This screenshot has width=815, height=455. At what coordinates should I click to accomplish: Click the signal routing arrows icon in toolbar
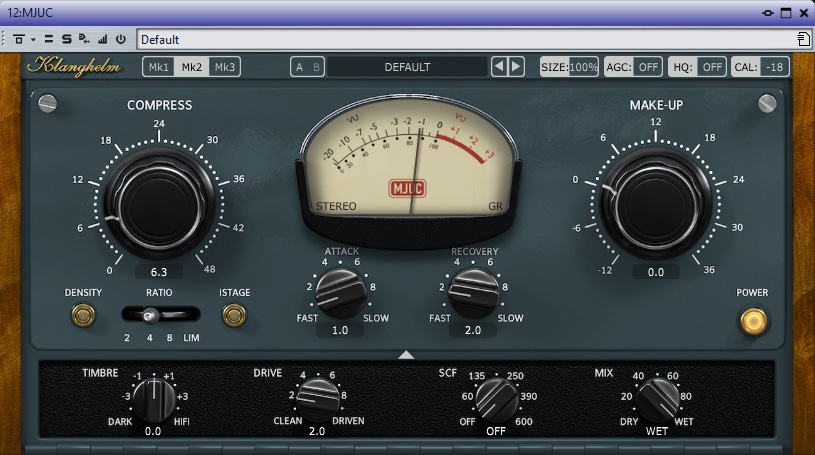(x=84, y=39)
